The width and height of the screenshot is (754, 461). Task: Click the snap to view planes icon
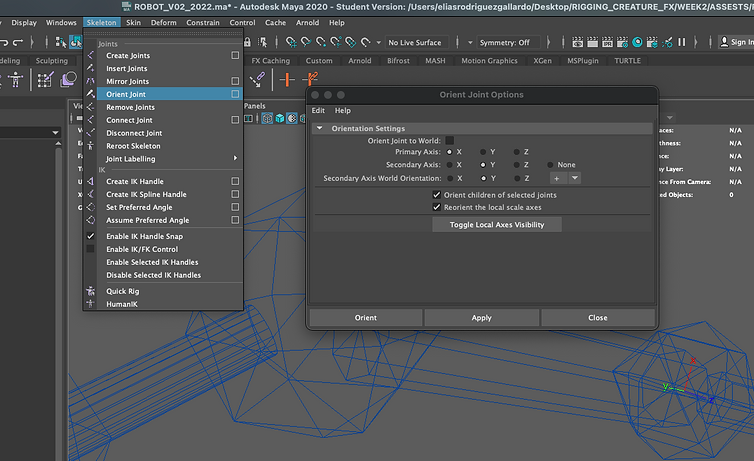(351, 42)
